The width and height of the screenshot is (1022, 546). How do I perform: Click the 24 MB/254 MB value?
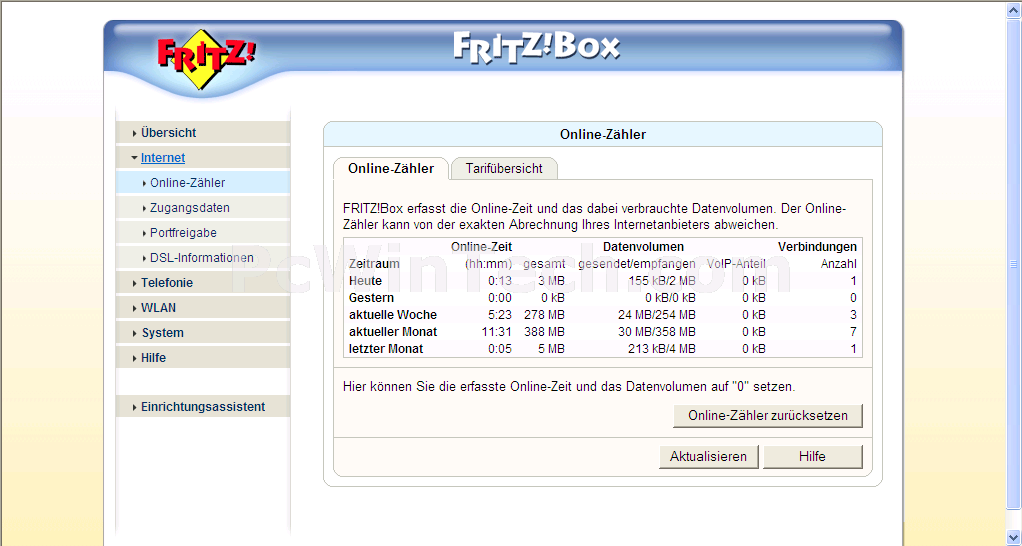coord(656,315)
